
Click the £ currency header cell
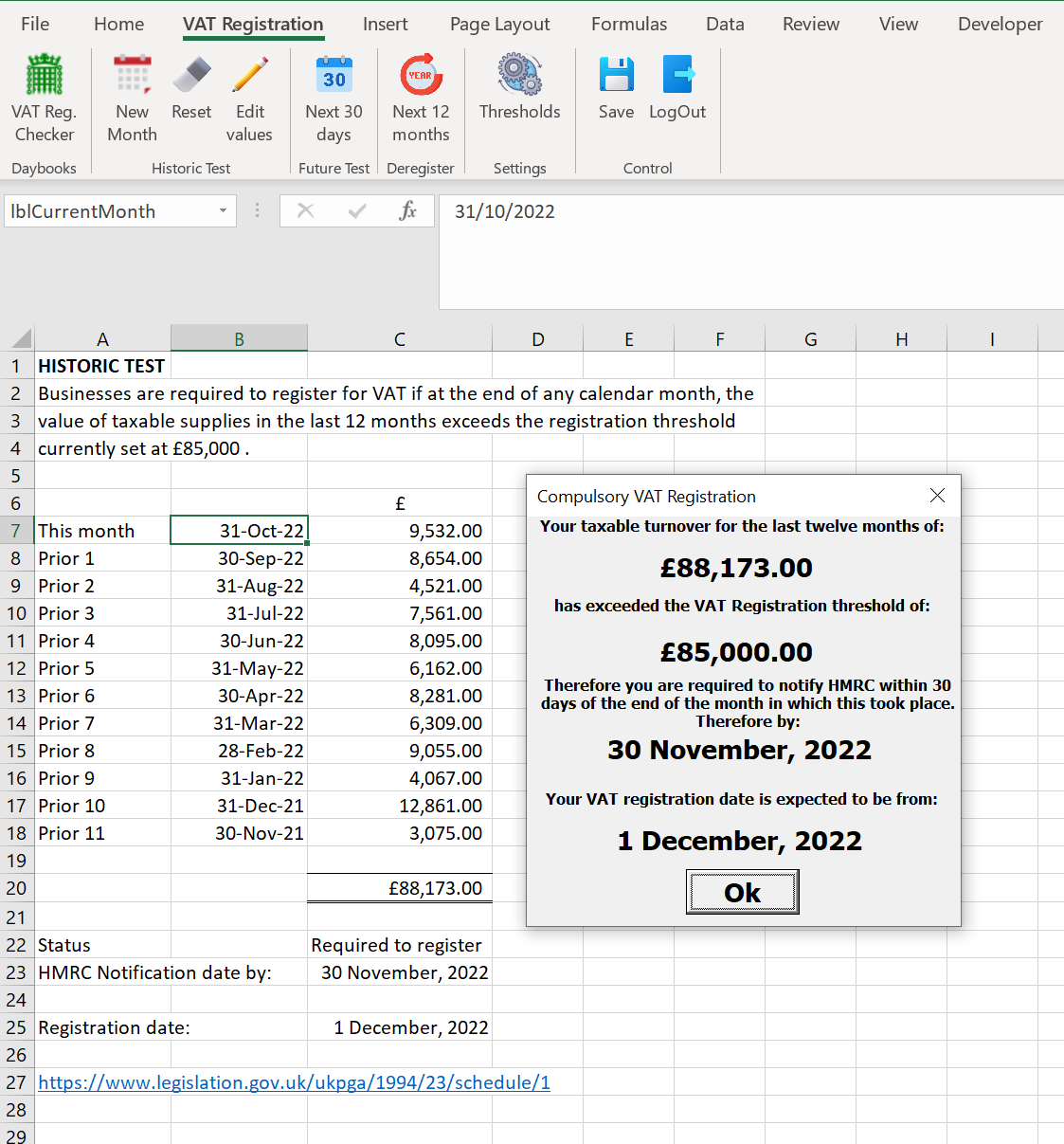tap(400, 503)
